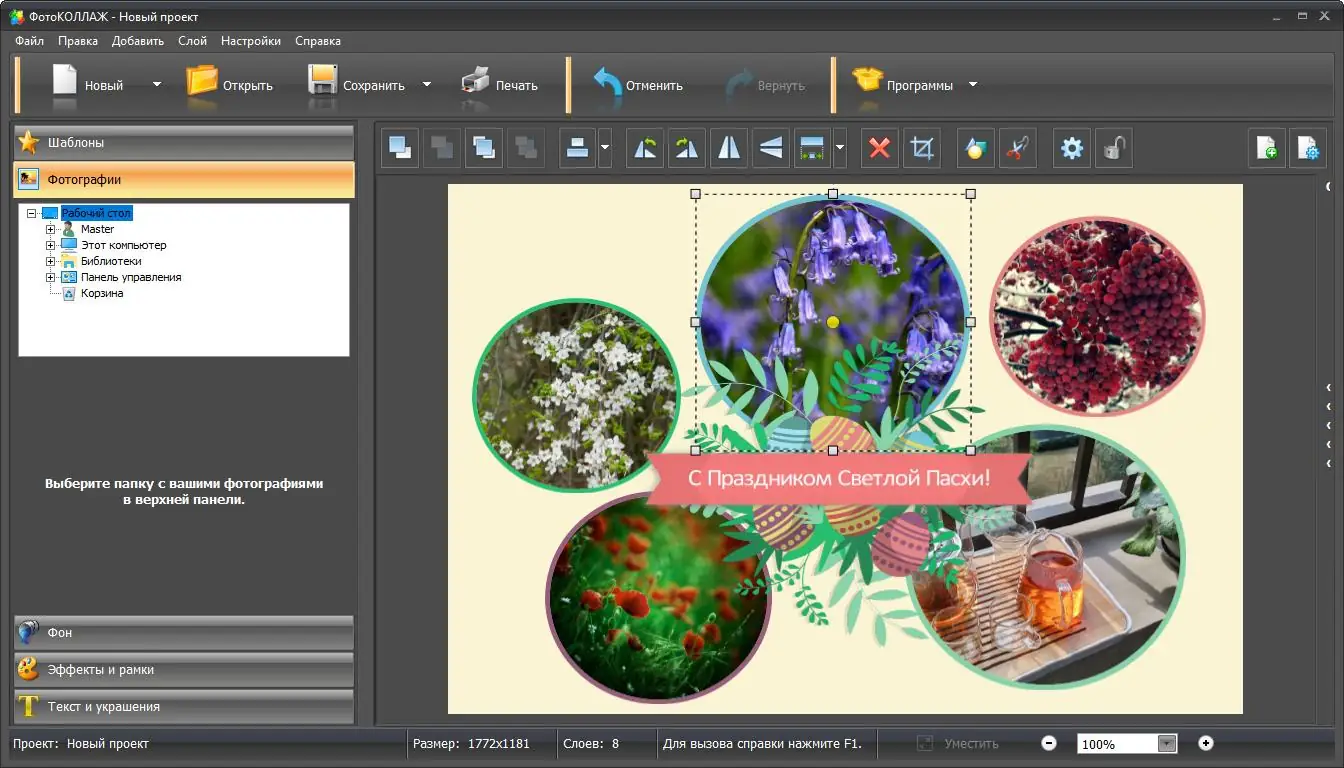Click the Печать print button
This screenshot has width=1344, height=768.
pos(500,85)
